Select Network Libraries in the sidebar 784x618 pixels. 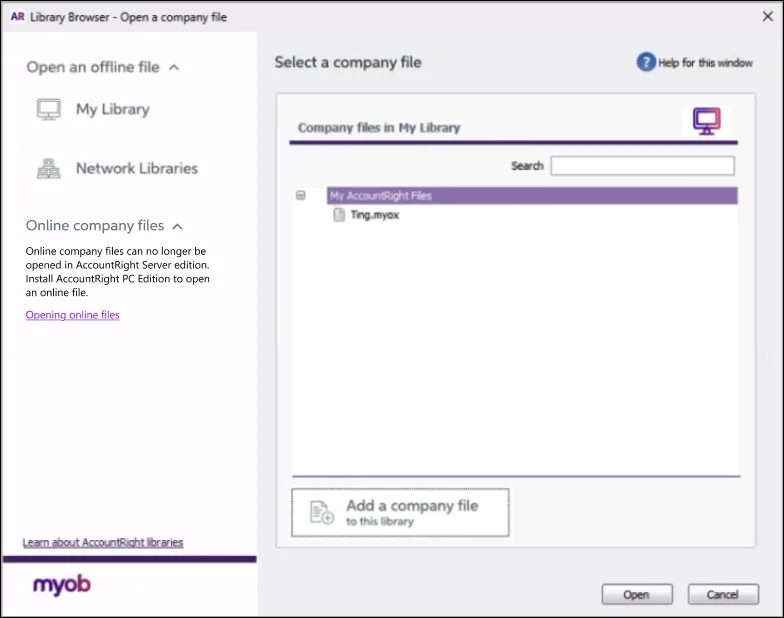137,168
